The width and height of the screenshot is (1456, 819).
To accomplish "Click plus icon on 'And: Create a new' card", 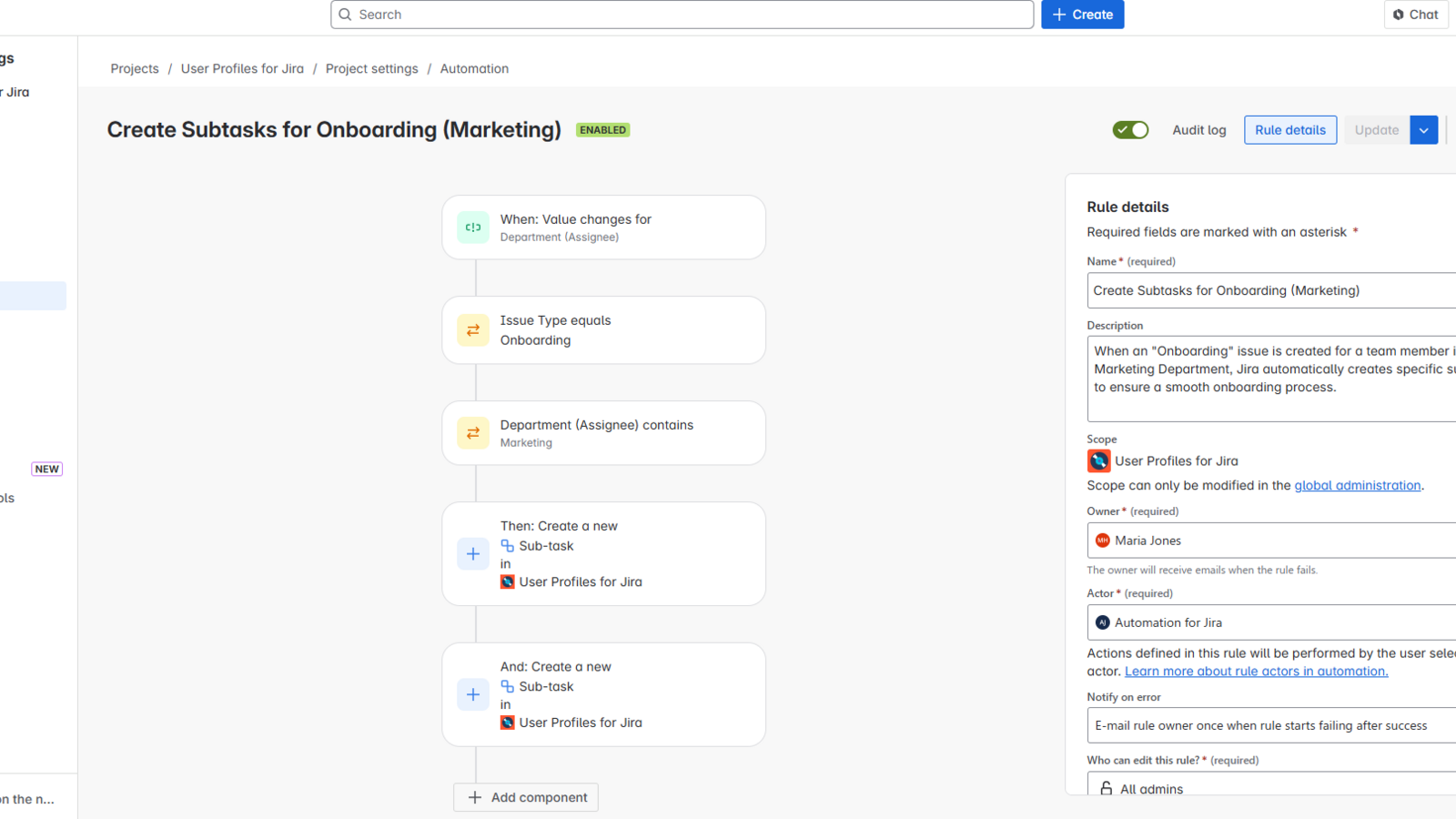I will pyautogui.click(x=473, y=694).
